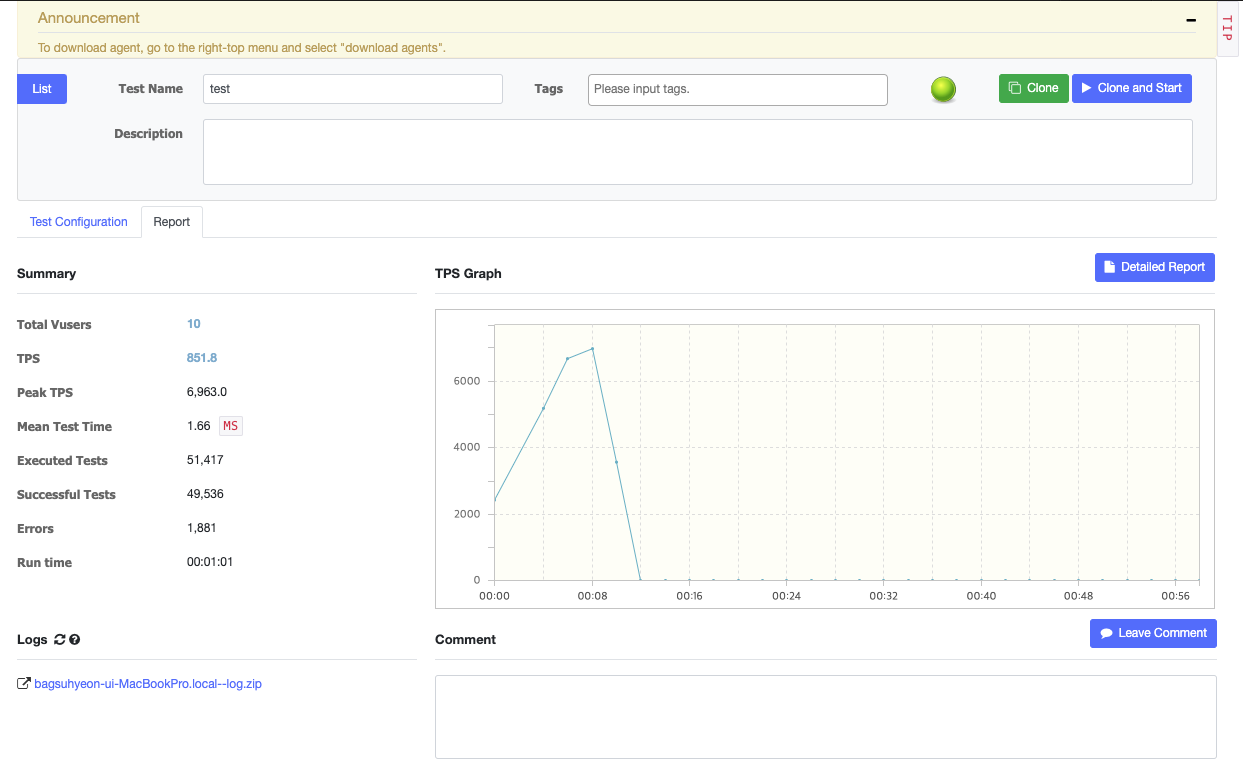Screen dimensions: 1243x775
Task: Select the Executed Tests value 51,417
Action: (205, 460)
